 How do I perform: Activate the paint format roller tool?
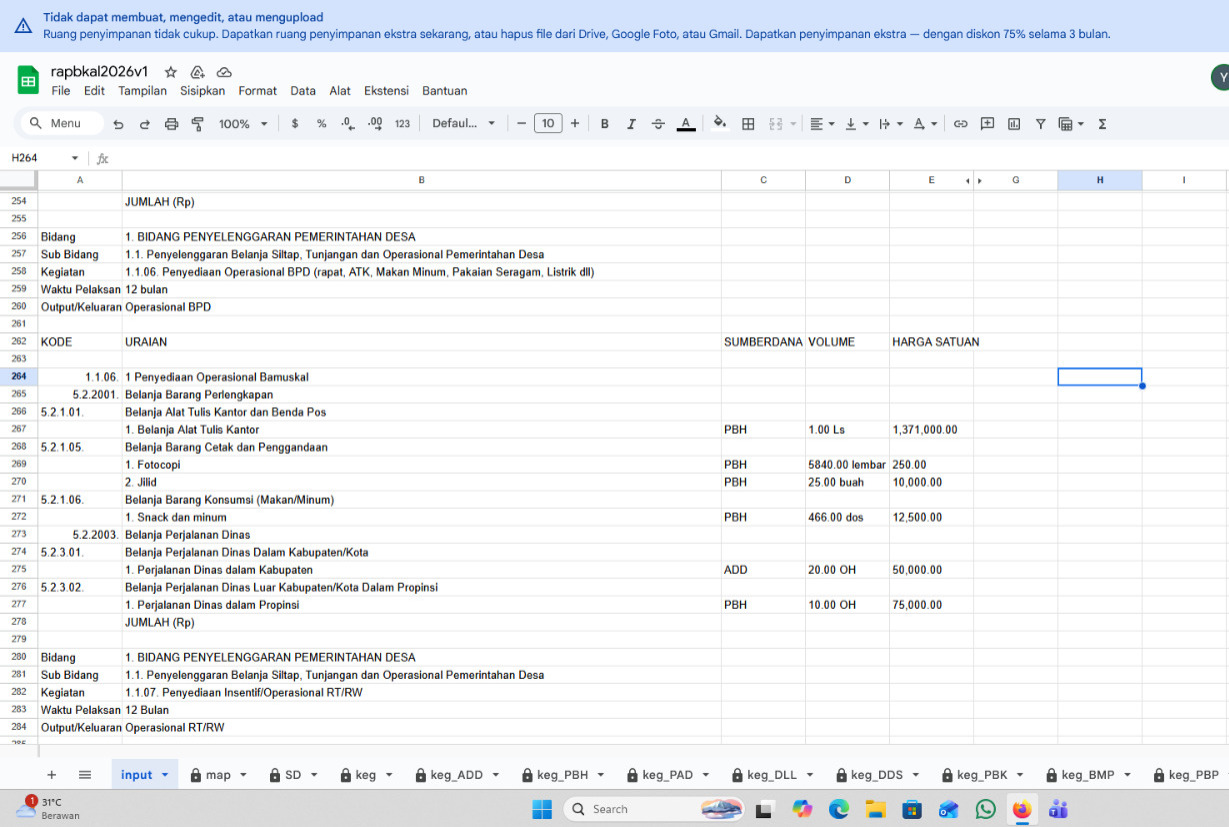point(197,124)
